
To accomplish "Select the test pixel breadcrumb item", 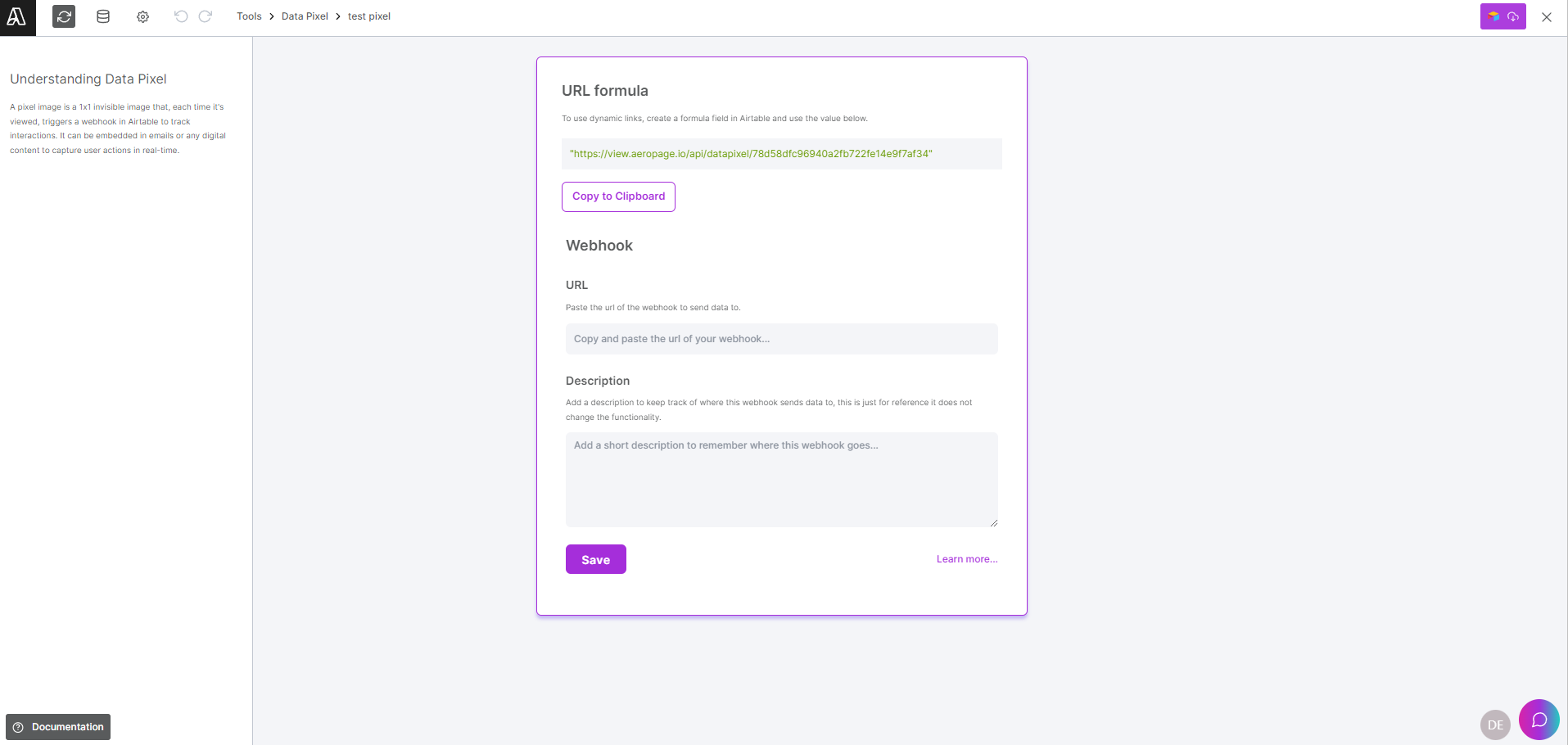I will (369, 16).
